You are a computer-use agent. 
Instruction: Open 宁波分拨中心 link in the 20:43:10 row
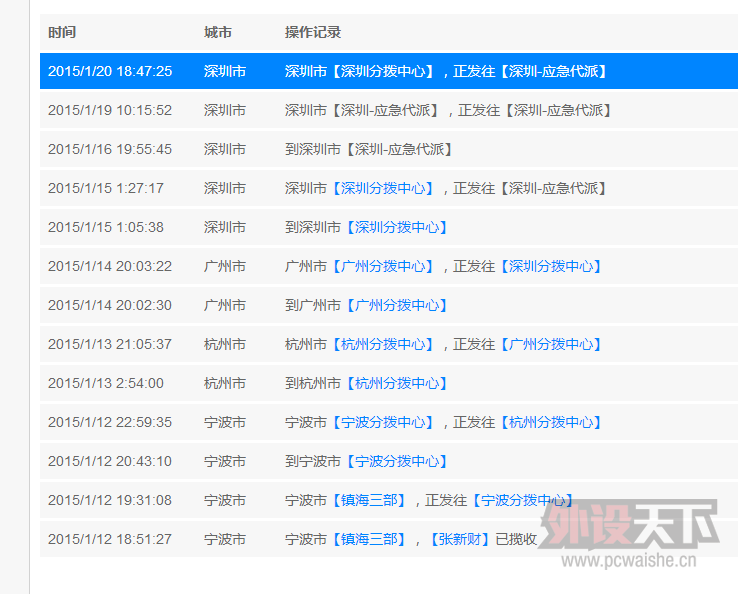[x=397, y=461]
